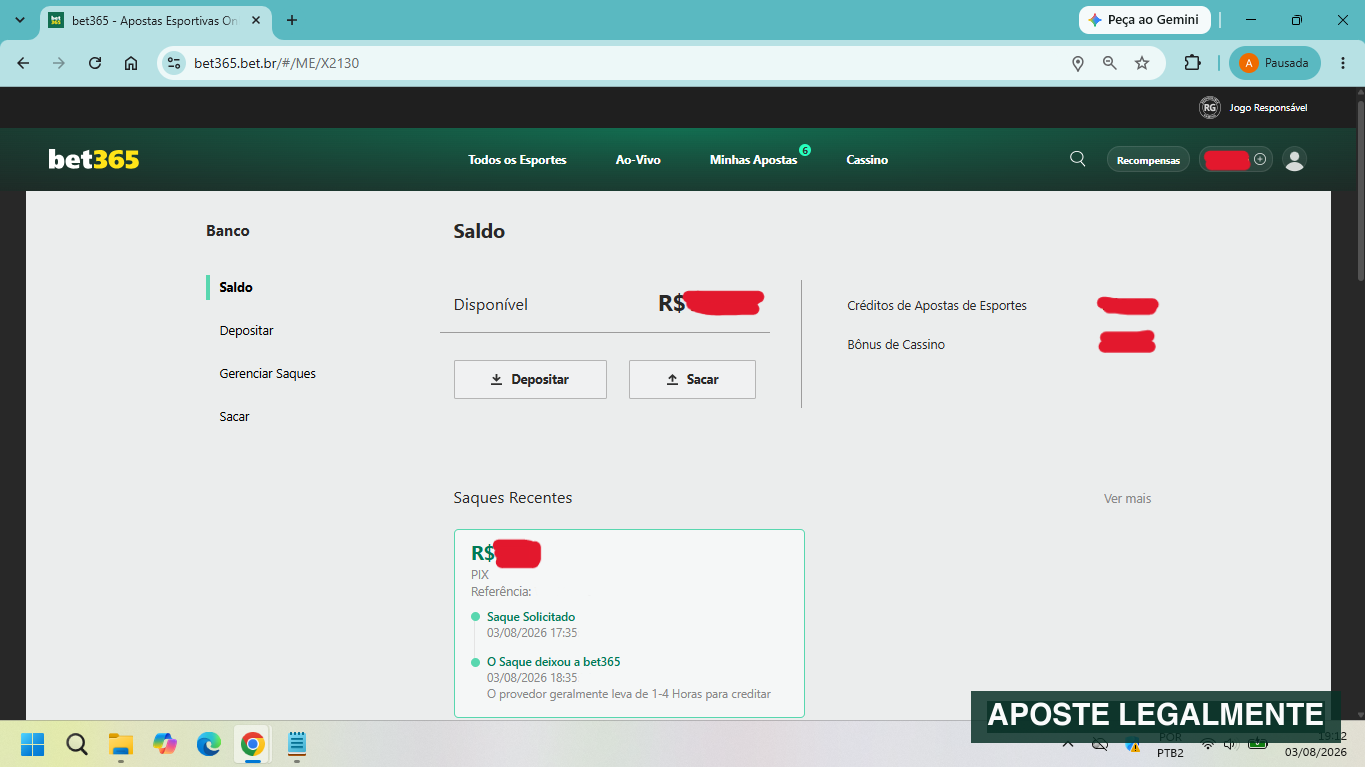The image size is (1365, 767).
Task: Go back with browser back arrow
Action: (x=23, y=63)
